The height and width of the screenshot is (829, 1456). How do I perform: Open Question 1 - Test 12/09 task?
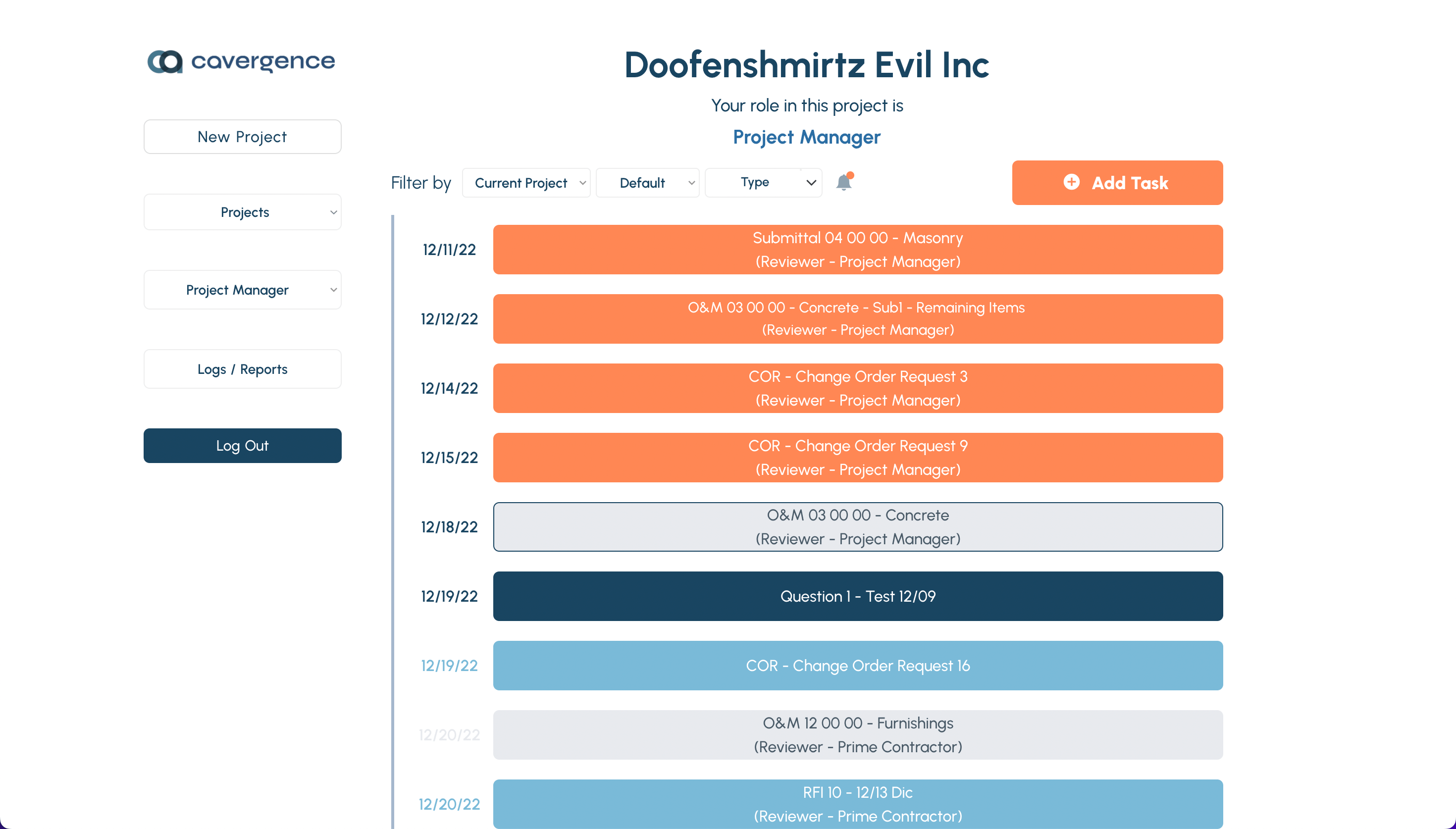click(x=858, y=596)
